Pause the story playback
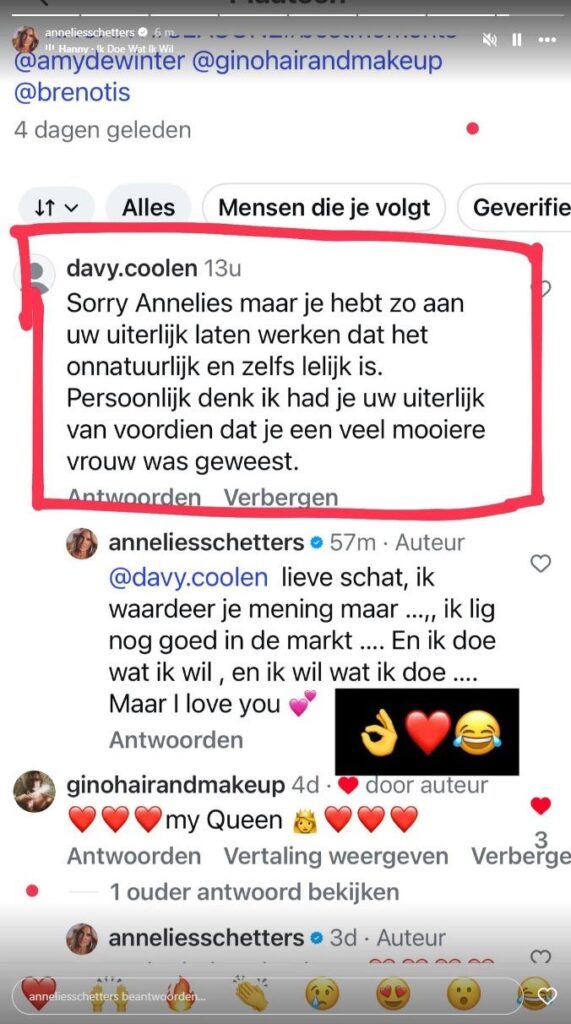The width and height of the screenshot is (571, 1024). (517, 40)
